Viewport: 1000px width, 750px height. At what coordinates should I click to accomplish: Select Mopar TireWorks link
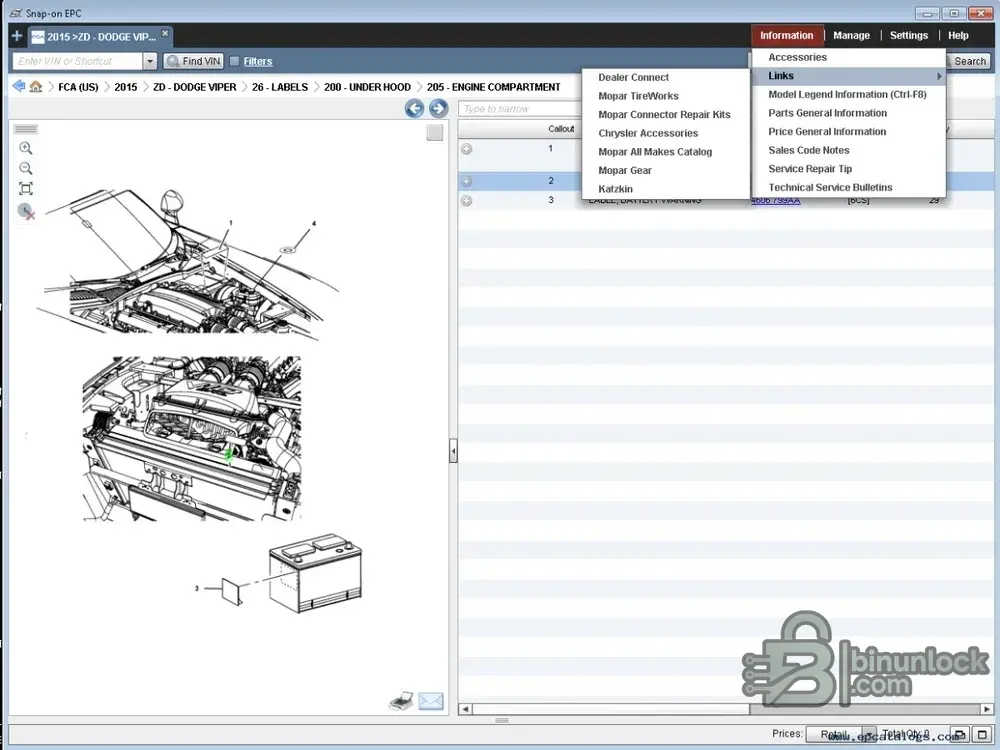pos(666,96)
